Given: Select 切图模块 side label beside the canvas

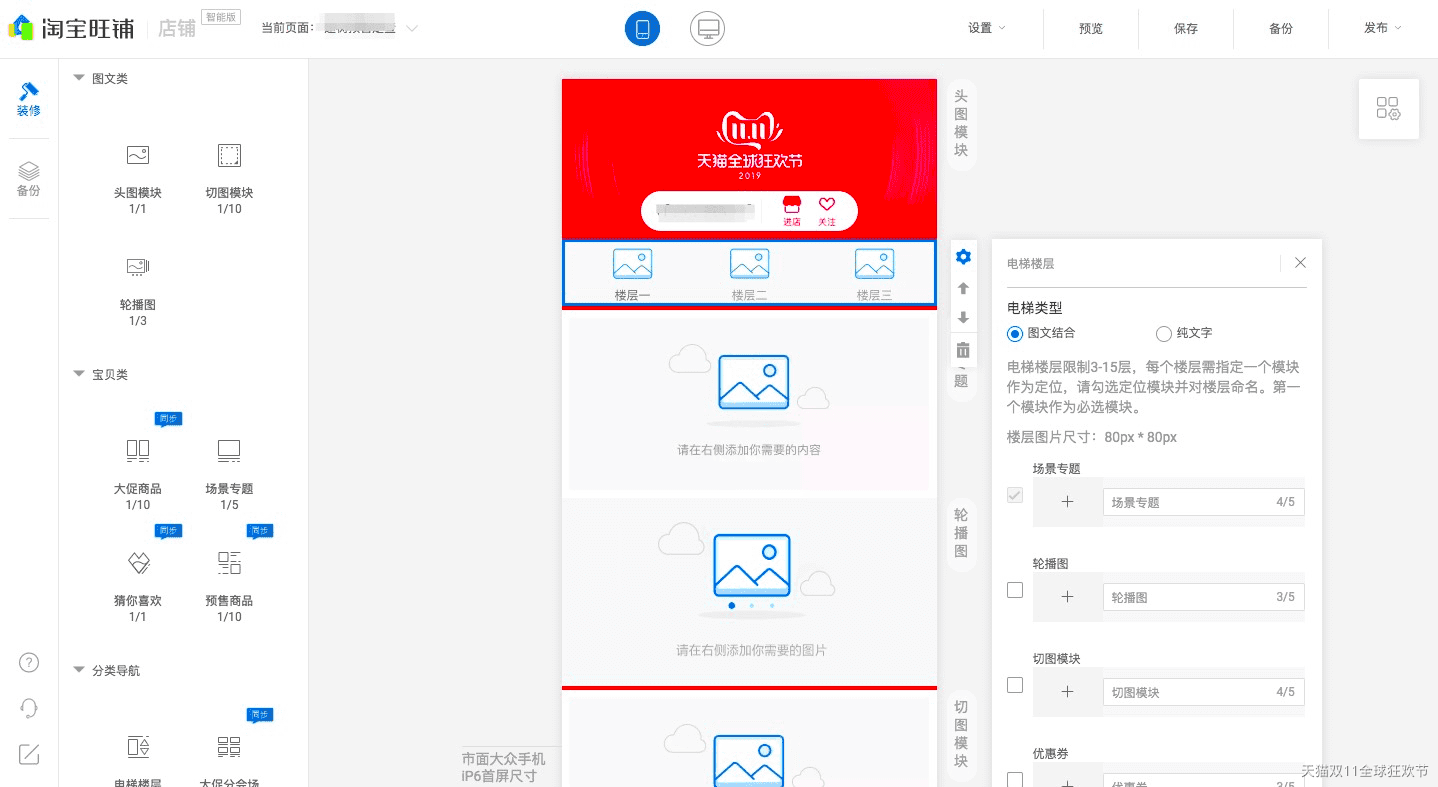Looking at the screenshot, I should click(961, 734).
